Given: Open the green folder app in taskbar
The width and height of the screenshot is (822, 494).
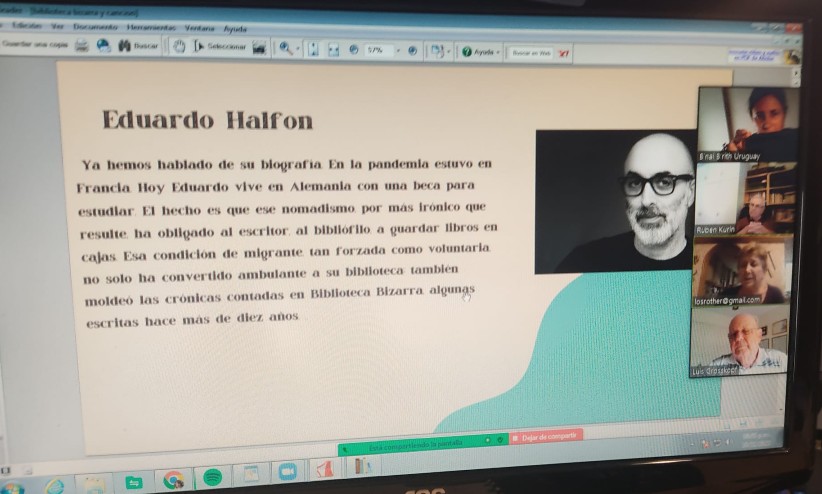Looking at the screenshot, I should pyautogui.click(x=134, y=482).
